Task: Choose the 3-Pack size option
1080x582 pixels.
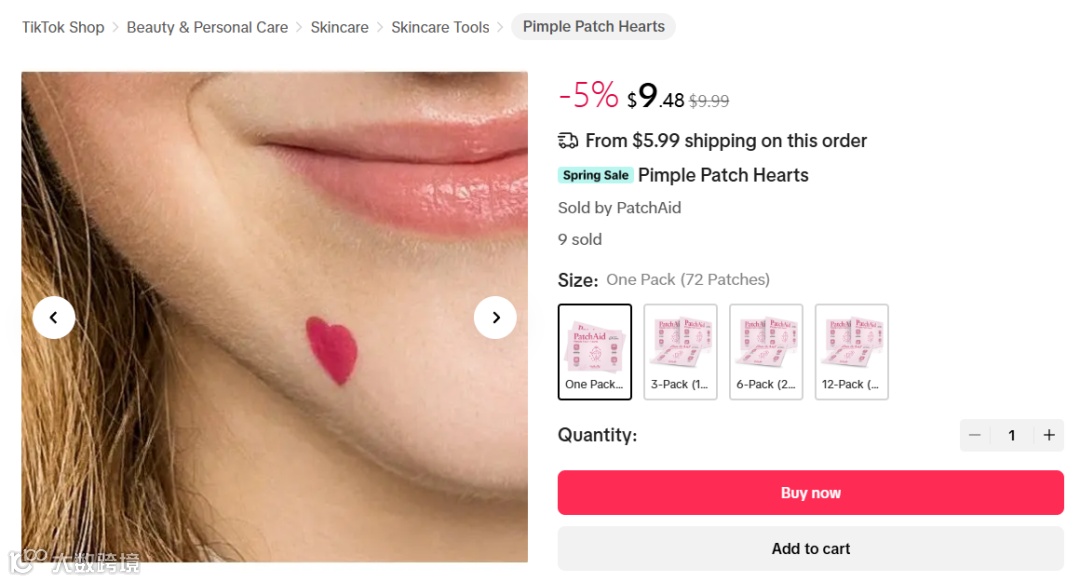Action: tap(681, 352)
